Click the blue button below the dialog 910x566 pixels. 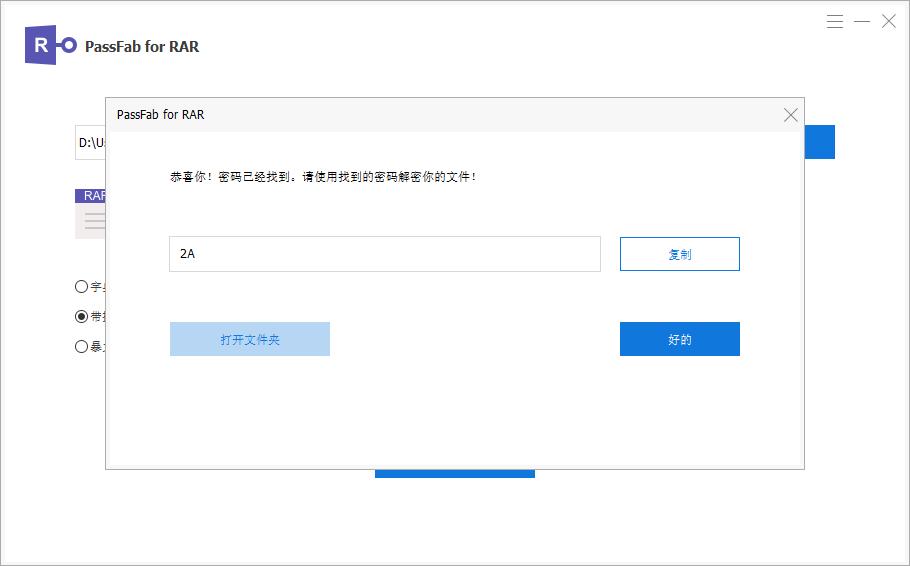454,473
